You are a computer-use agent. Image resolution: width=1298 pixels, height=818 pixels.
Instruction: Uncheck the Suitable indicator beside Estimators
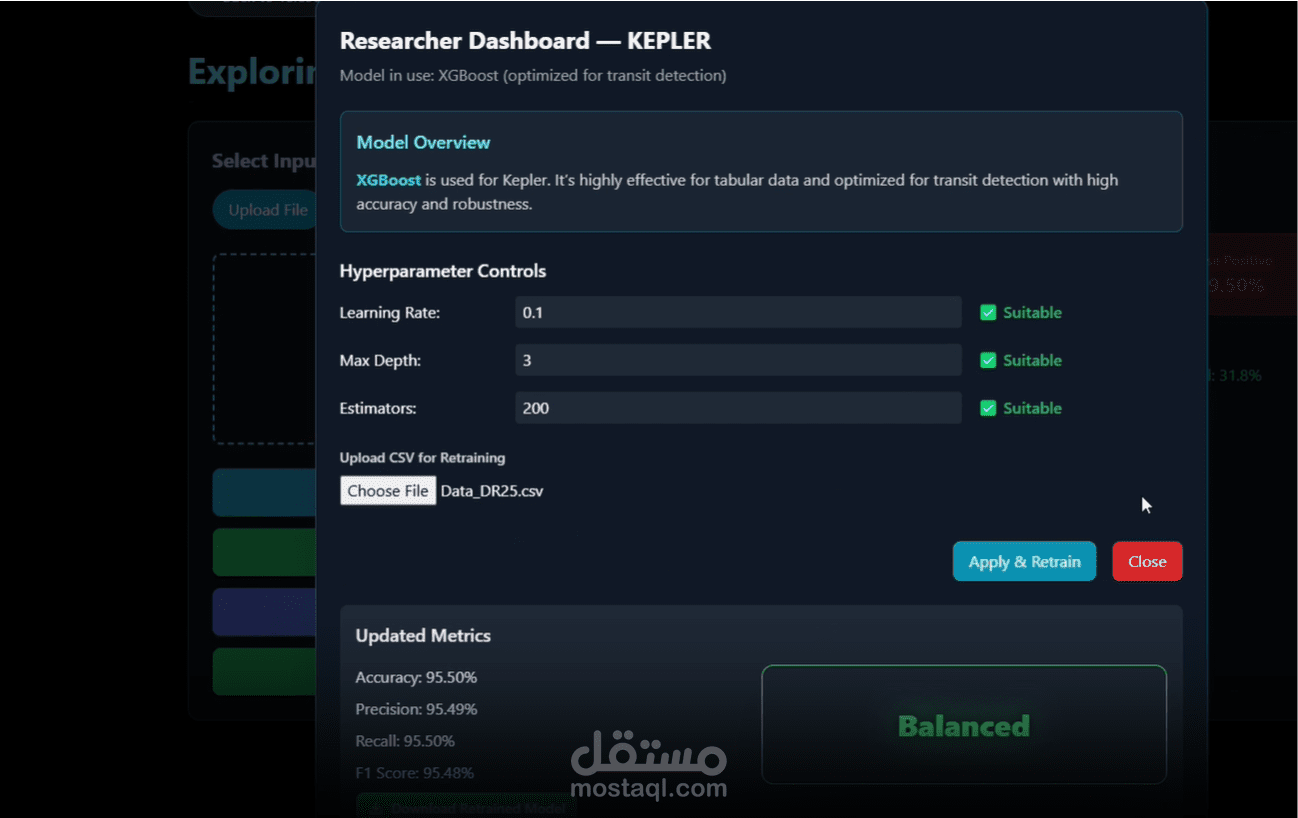(989, 408)
